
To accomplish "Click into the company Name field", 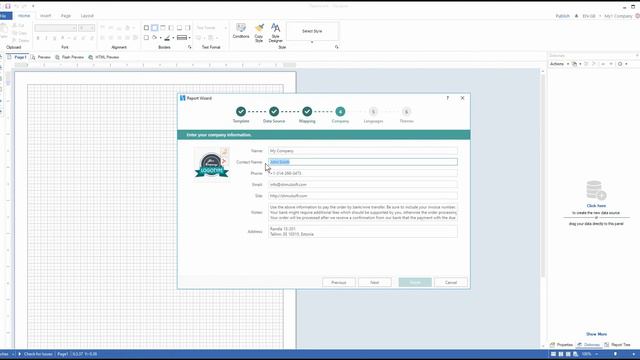I will point(362,151).
